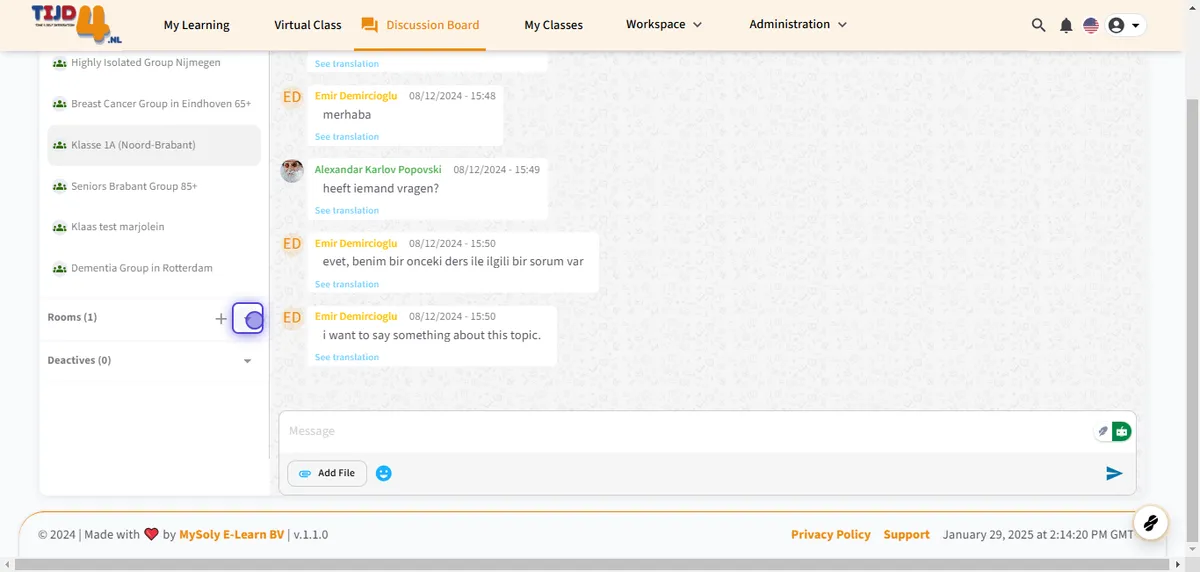Click Alexandar Karlov Popovski's profile photo
This screenshot has width=1200, height=572.
(x=292, y=171)
